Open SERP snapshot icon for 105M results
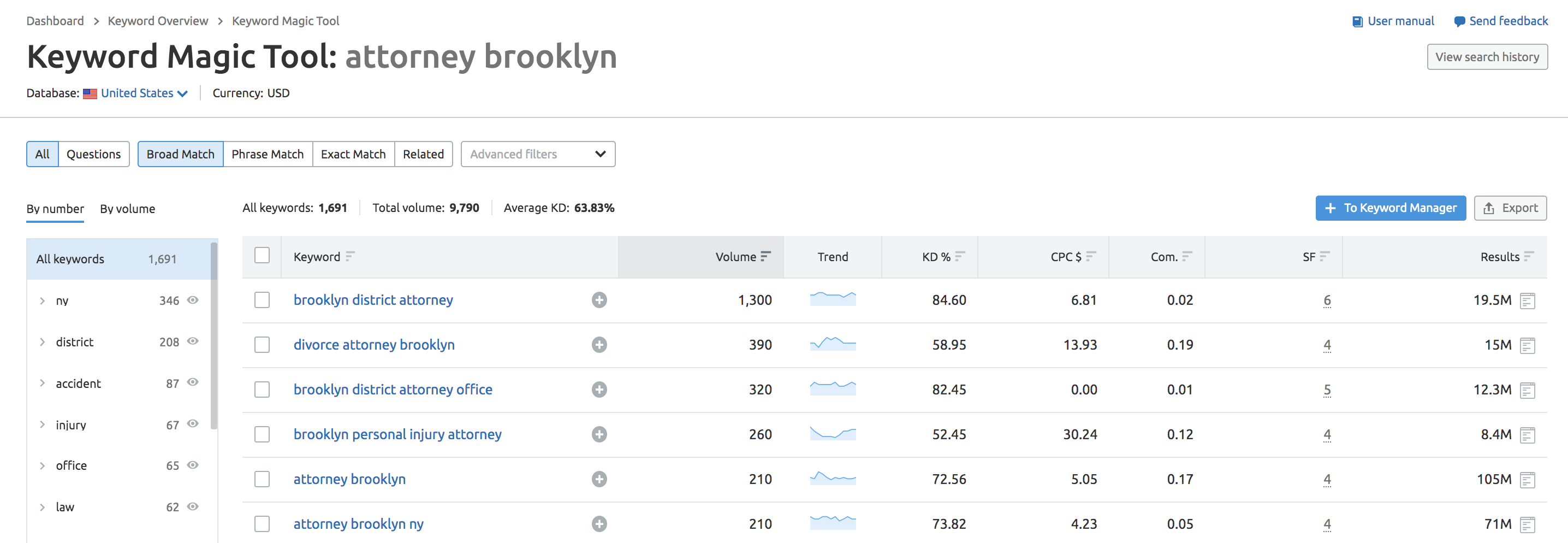This screenshot has width=1568, height=543. point(1527,480)
